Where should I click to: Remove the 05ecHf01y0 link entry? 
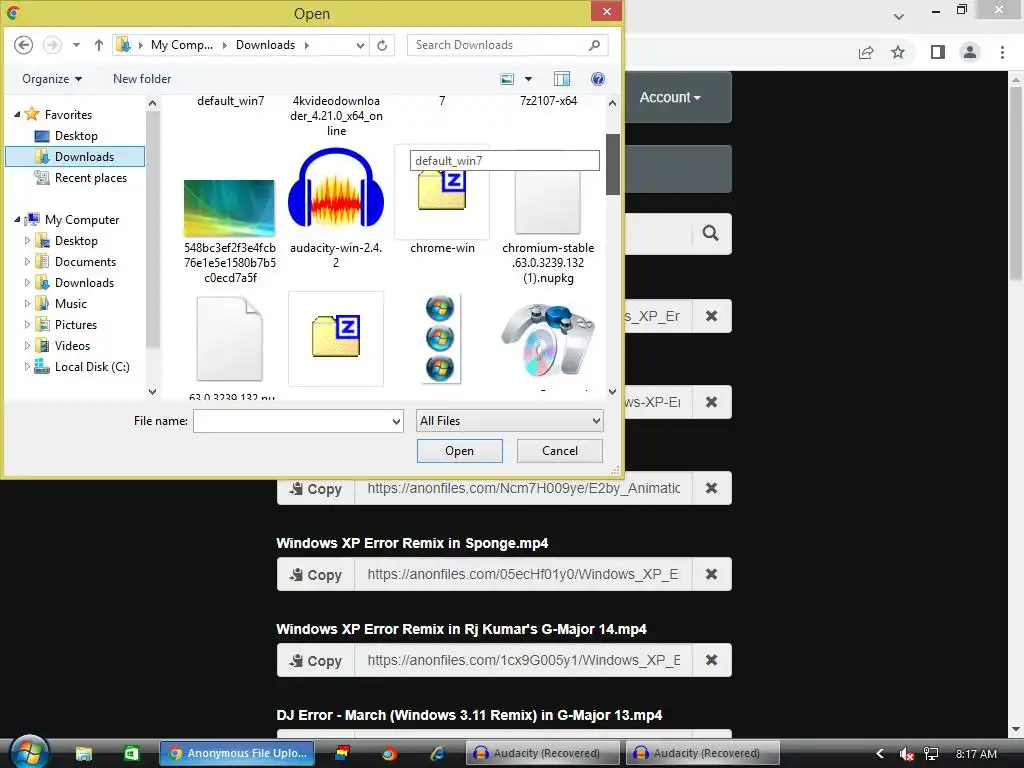tap(711, 574)
